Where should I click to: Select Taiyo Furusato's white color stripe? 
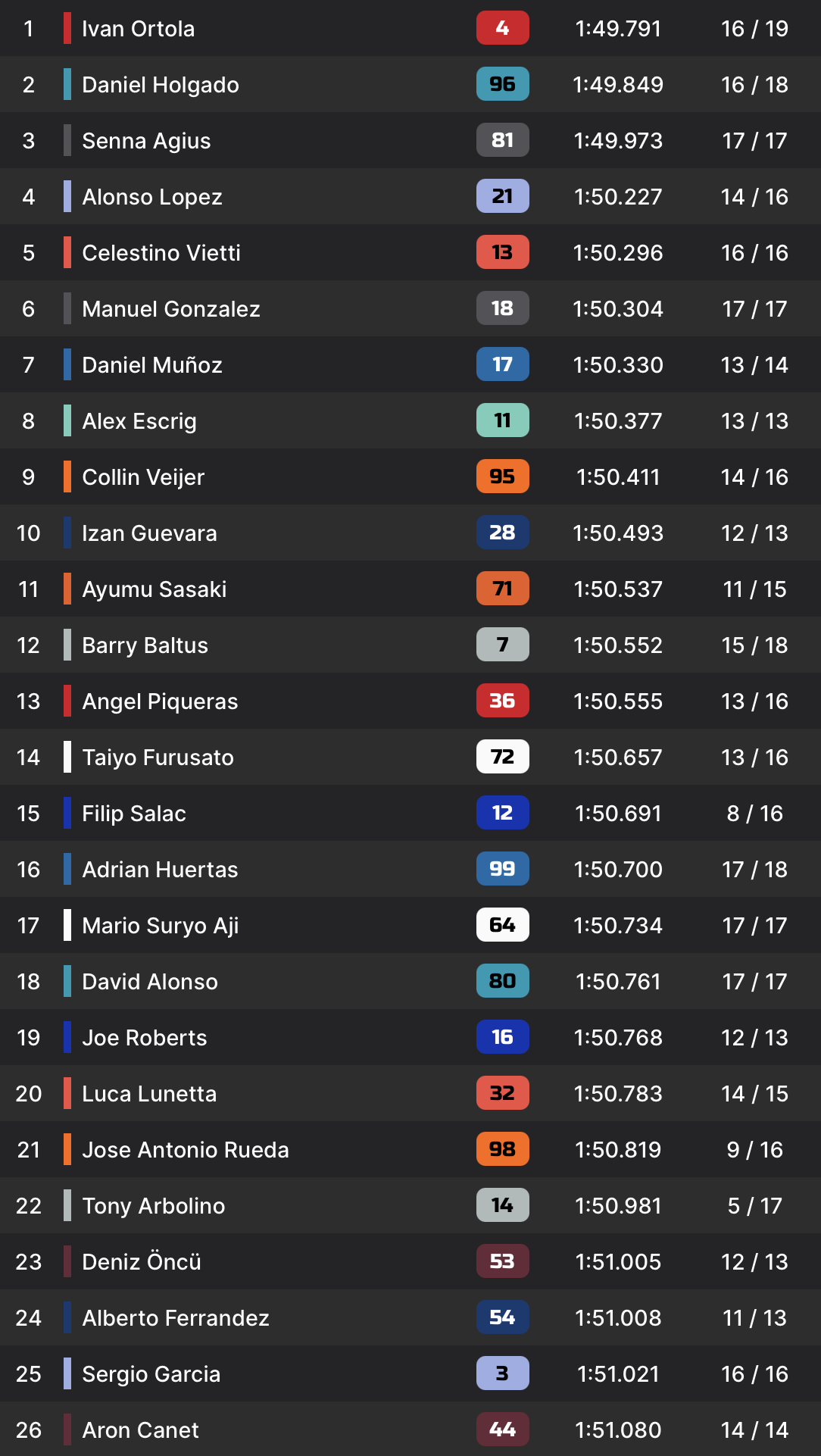(67, 757)
